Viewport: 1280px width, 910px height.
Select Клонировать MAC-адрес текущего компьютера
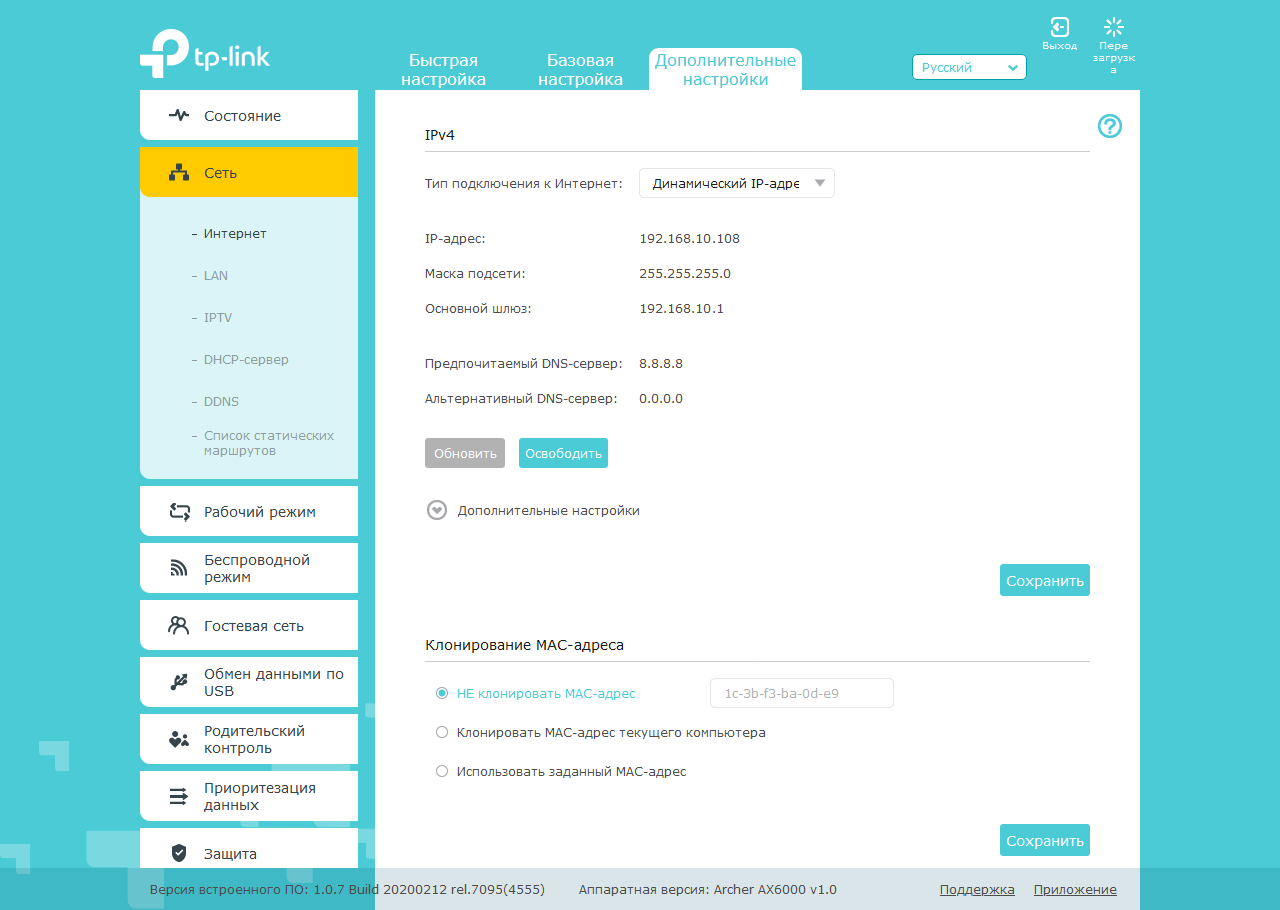tap(442, 732)
